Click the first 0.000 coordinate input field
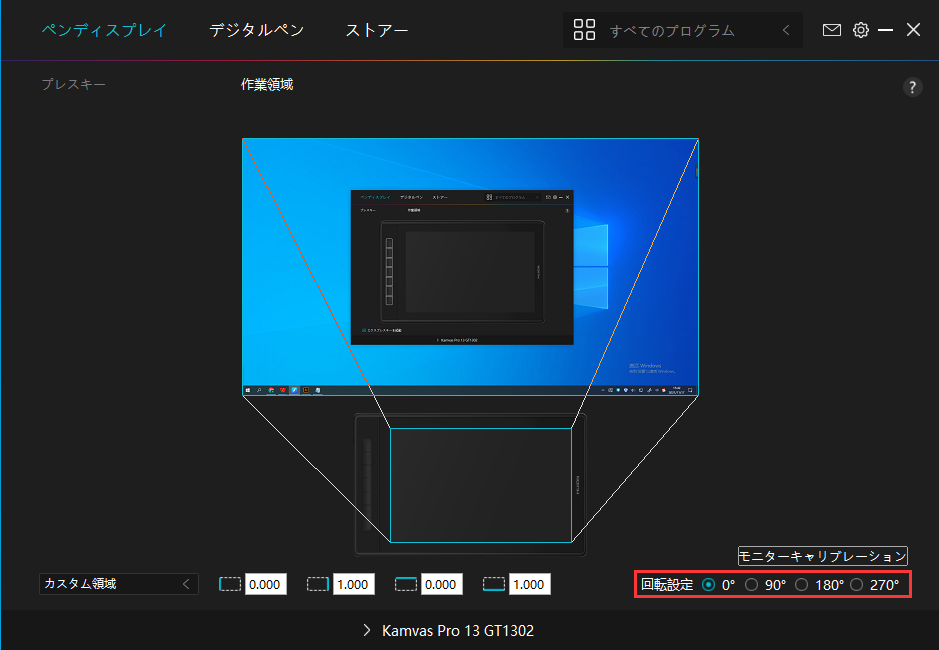This screenshot has width=939, height=650. (x=266, y=584)
